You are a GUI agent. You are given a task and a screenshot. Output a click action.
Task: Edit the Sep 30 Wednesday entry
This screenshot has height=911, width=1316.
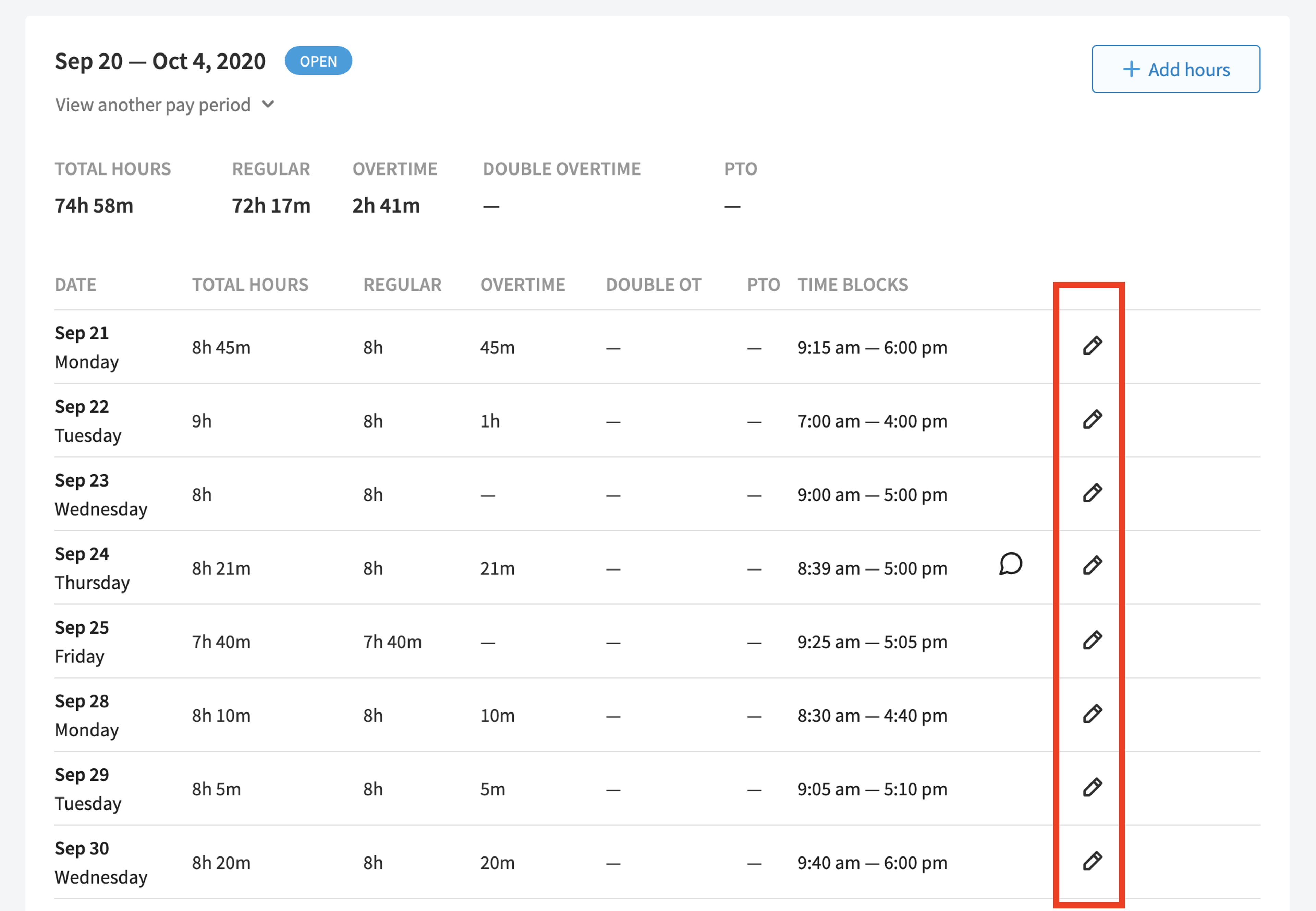click(x=1093, y=861)
